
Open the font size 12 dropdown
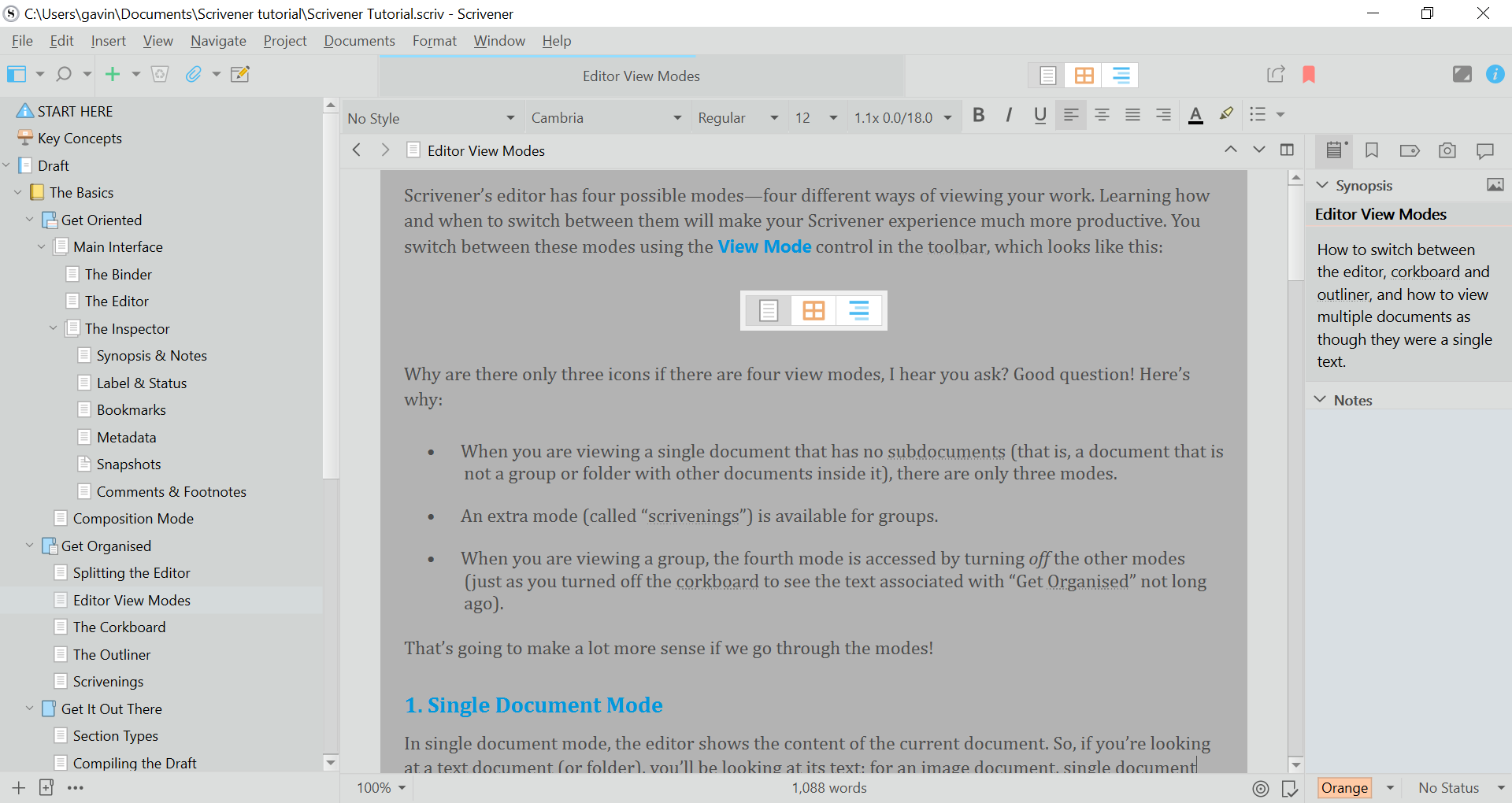[817, 118]
